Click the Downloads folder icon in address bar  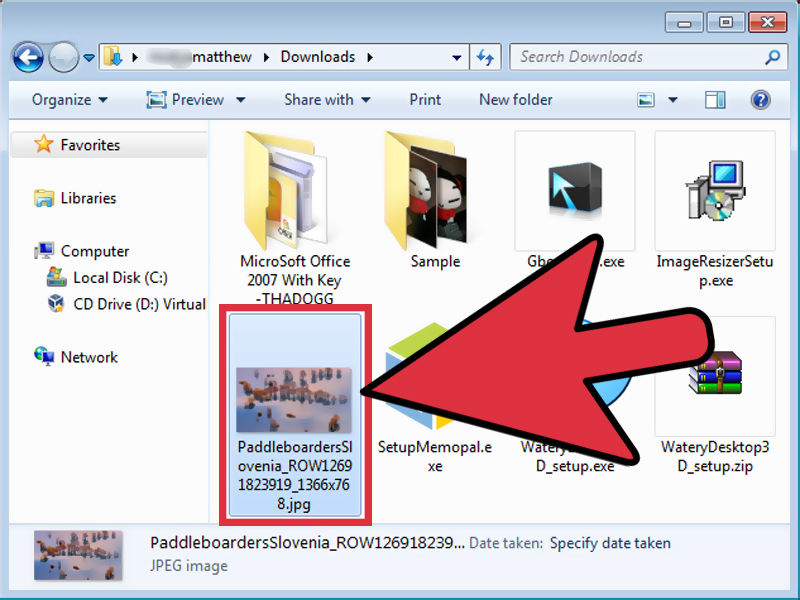112,57
